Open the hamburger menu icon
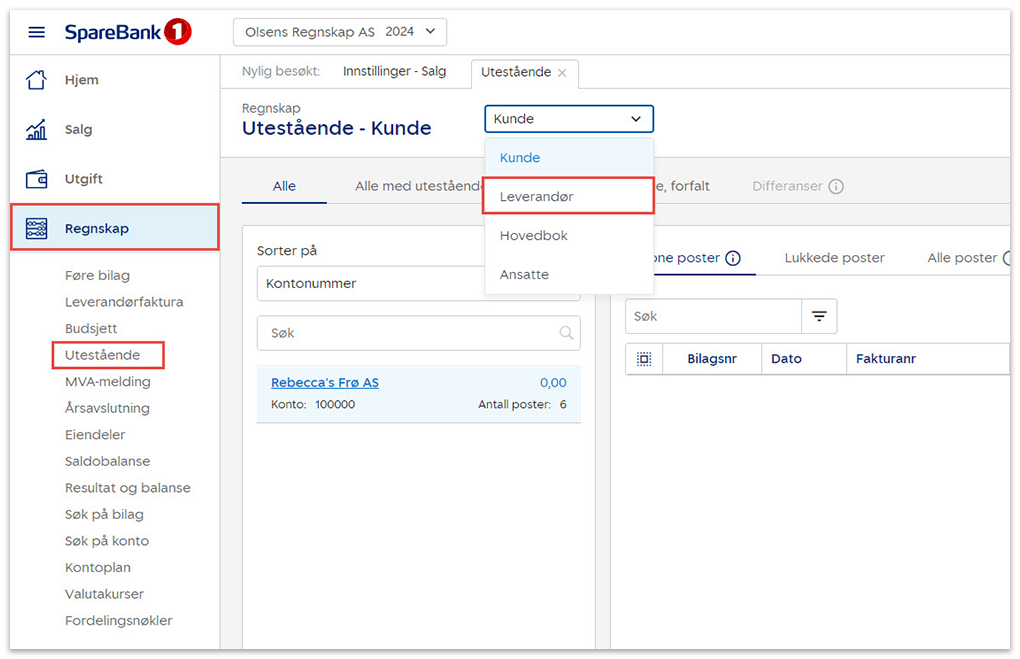The width and height of the screenshot is (1020, 659). coord(37,32)
